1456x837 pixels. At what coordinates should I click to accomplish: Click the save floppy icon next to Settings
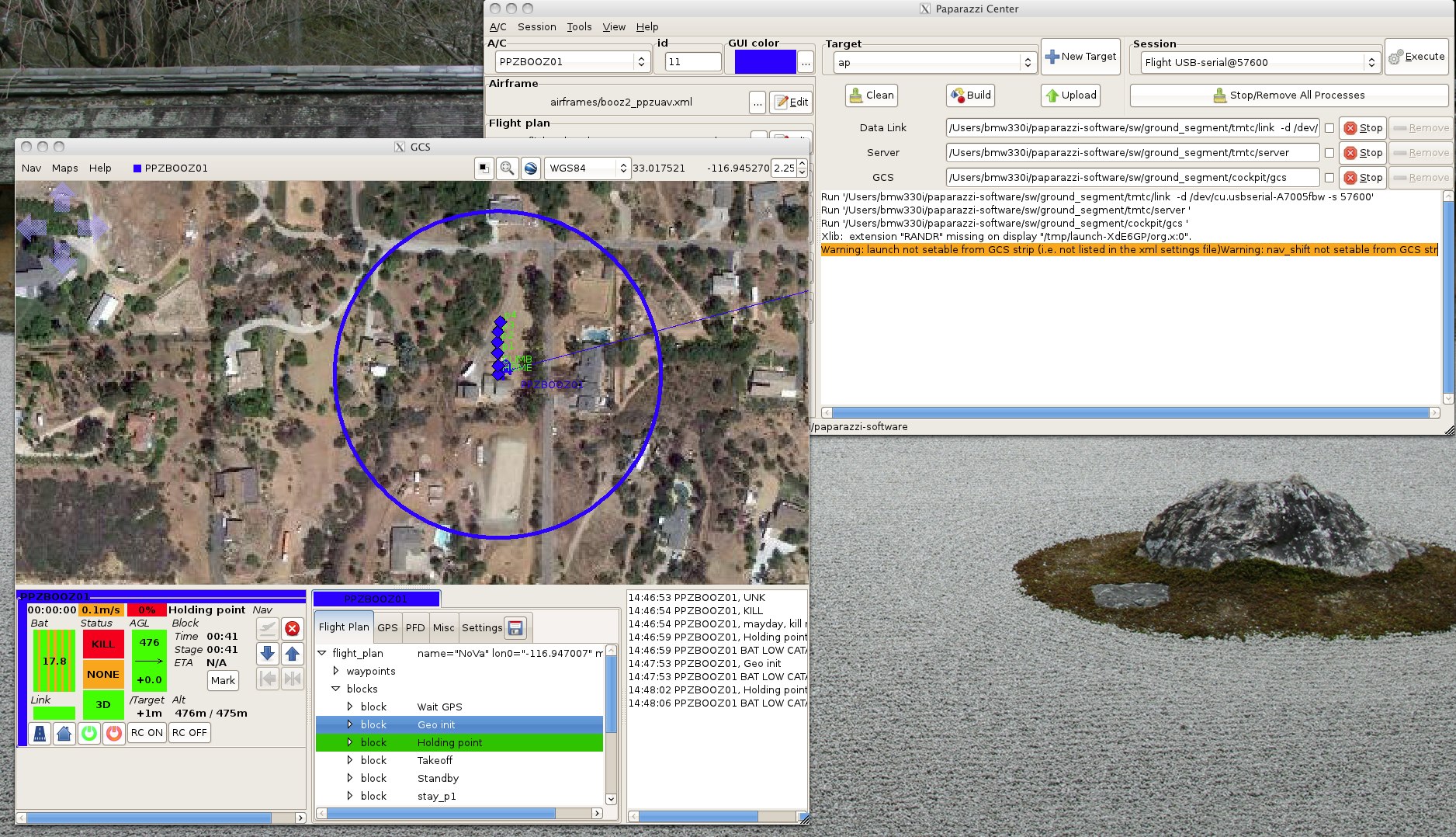point(515,627)
